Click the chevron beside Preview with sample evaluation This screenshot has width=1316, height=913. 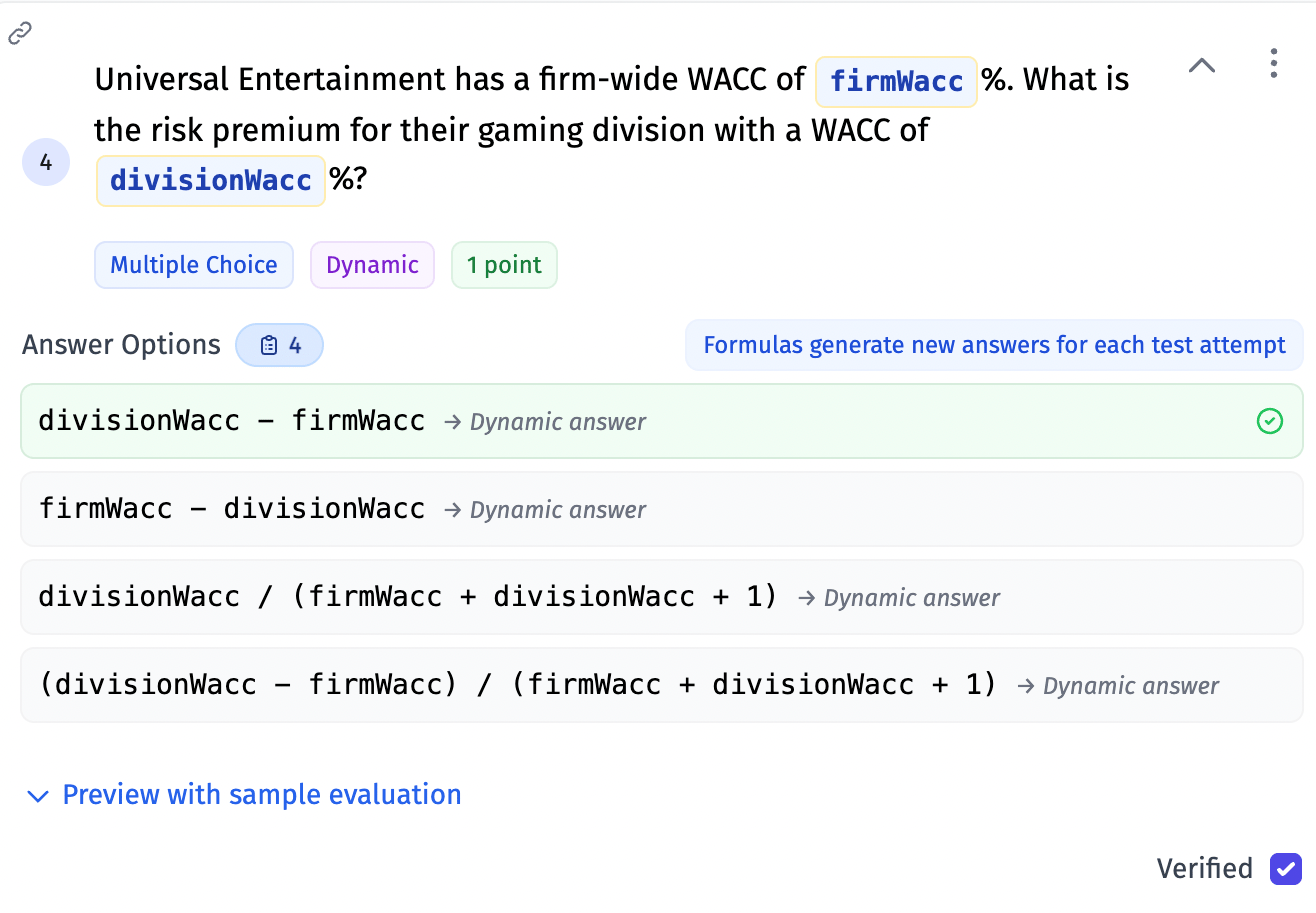coord(38,796)
